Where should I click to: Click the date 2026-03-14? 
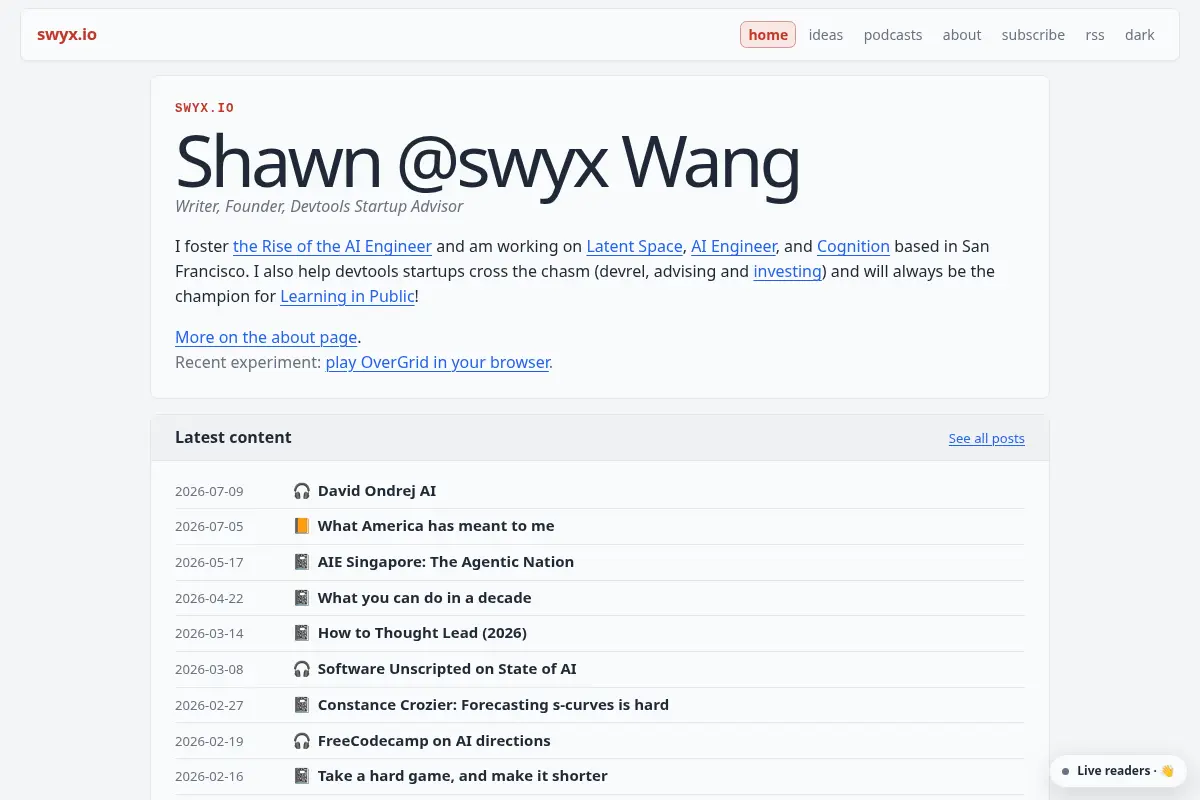click(209, 633)
